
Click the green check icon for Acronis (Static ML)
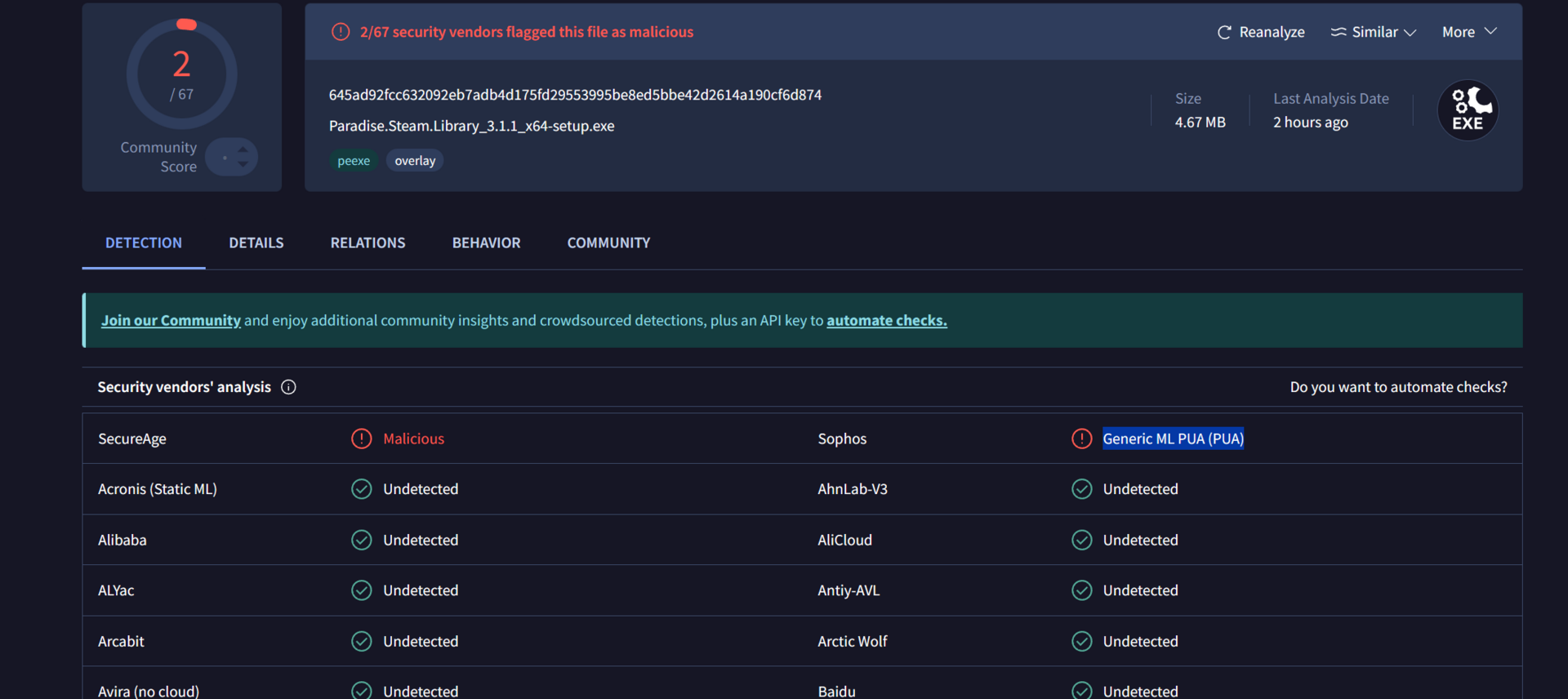[x=361, y=489]
